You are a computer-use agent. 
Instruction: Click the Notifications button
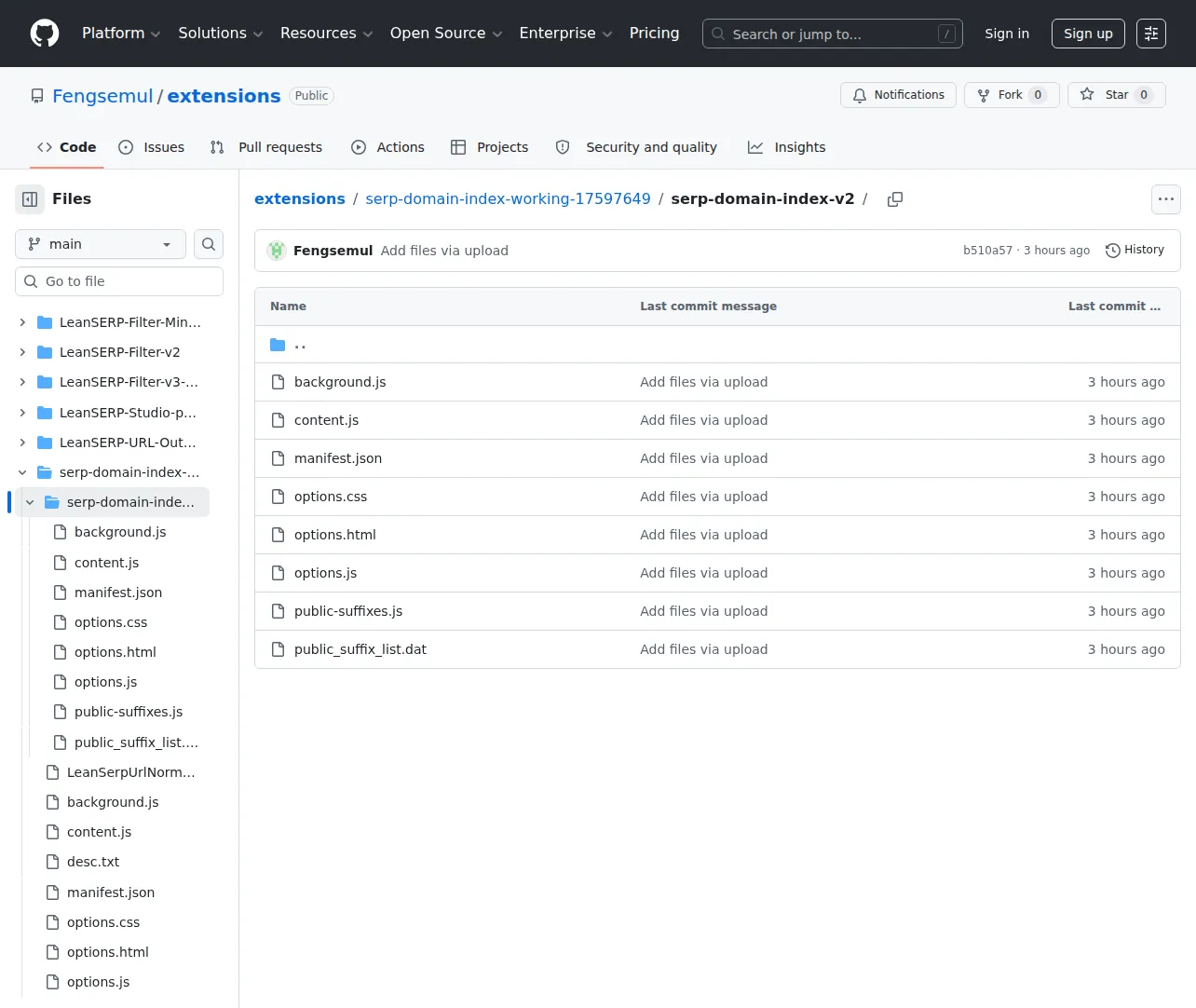pyautogui.click(x=898, y=95)
